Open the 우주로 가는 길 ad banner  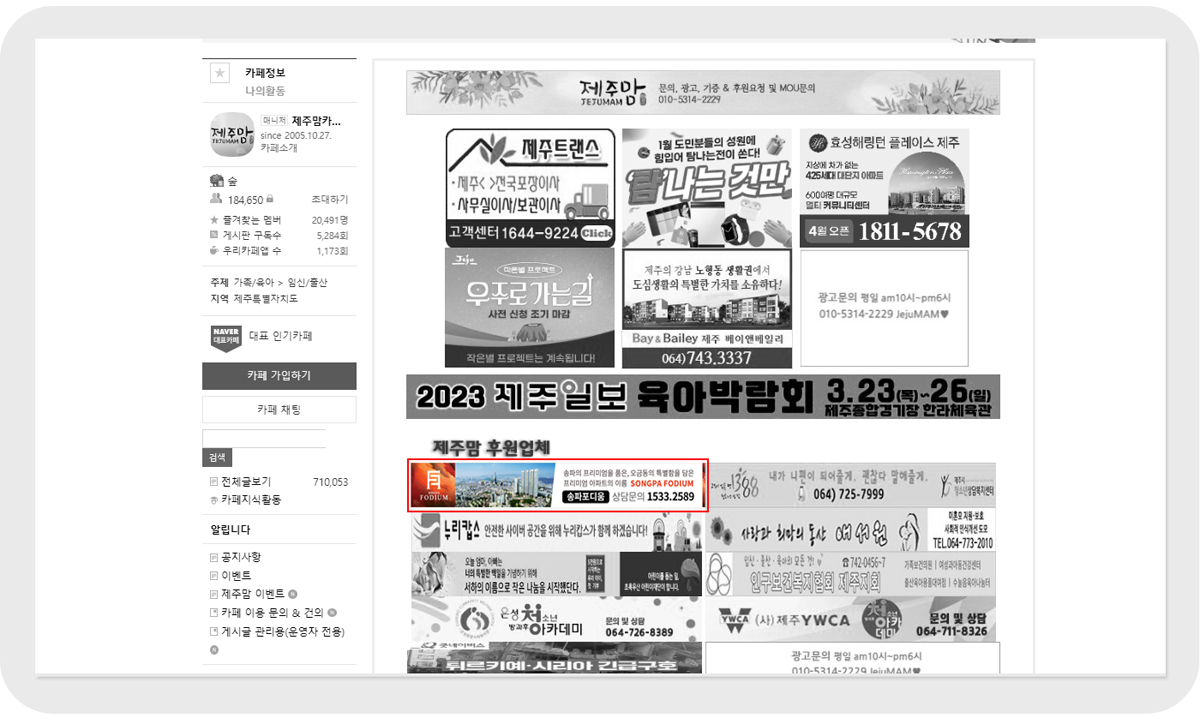(x=530, y=308)
